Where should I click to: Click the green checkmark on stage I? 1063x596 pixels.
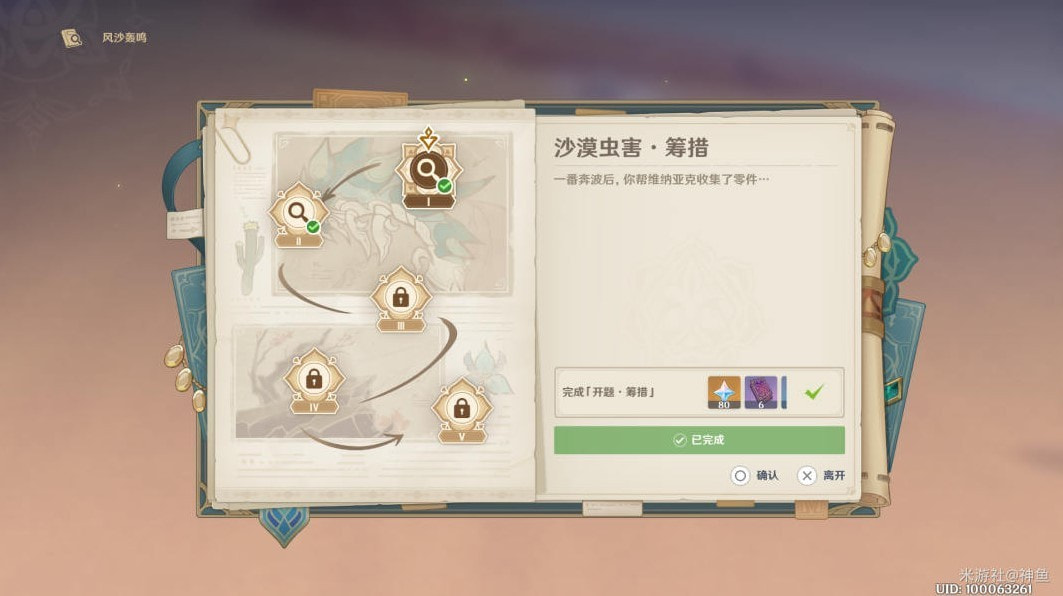444,185
